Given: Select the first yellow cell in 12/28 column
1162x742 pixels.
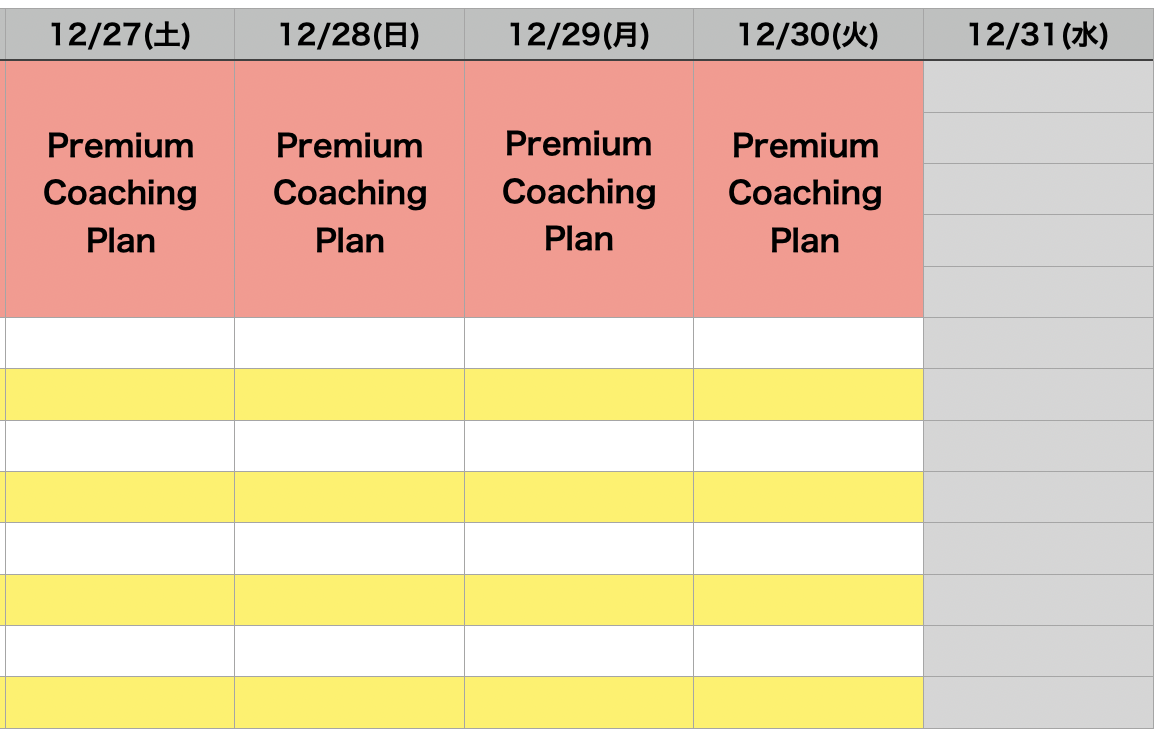Looking at the screenshot, I should pyautogui.click(x=349, y=394).
